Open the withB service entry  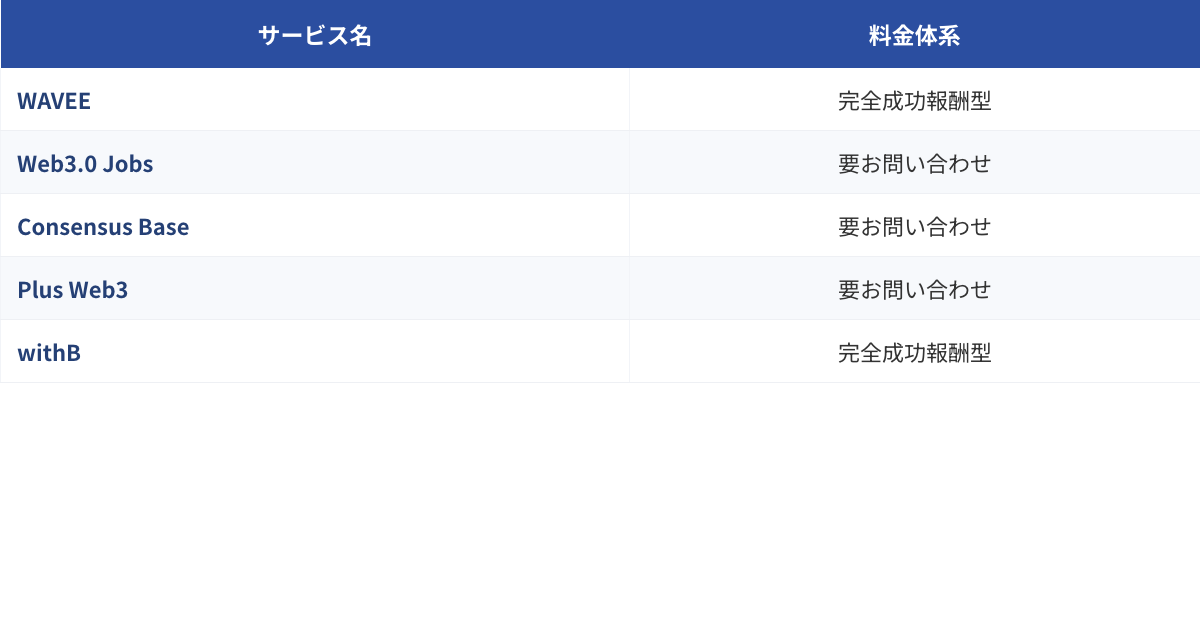[49, 353]
